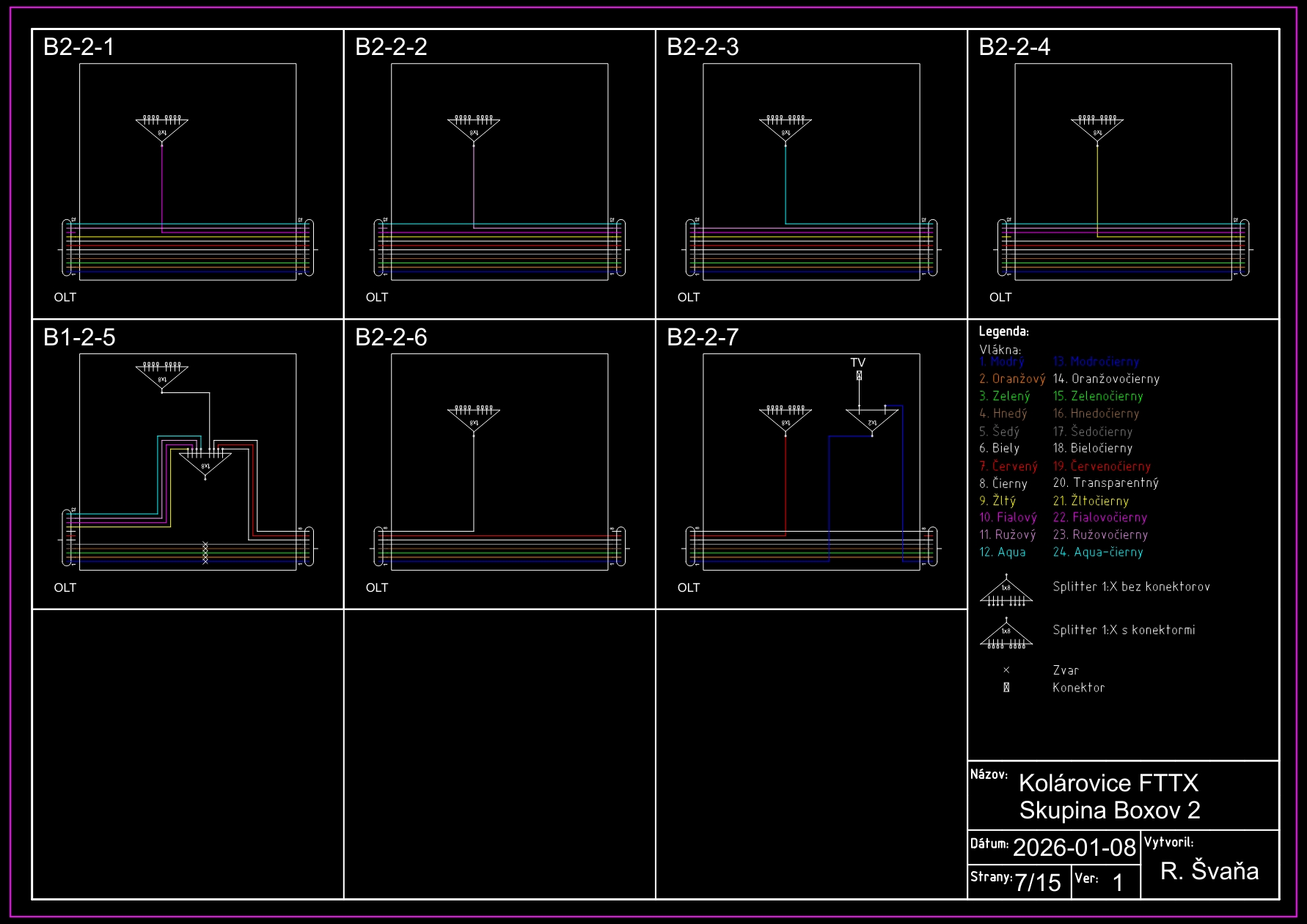
Task: Select the upper splitter in box B1-2-5
Action: click(x=162, y=376)
